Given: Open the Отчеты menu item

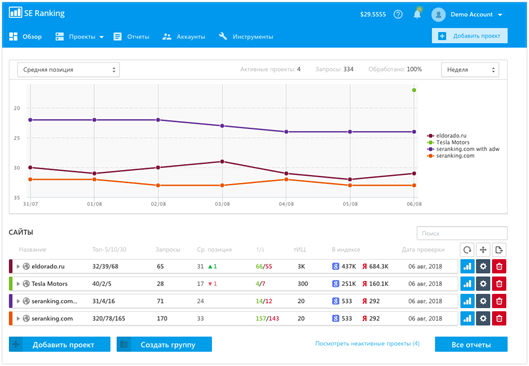Looking at the screenshot, I should click(x=131, y=36).
